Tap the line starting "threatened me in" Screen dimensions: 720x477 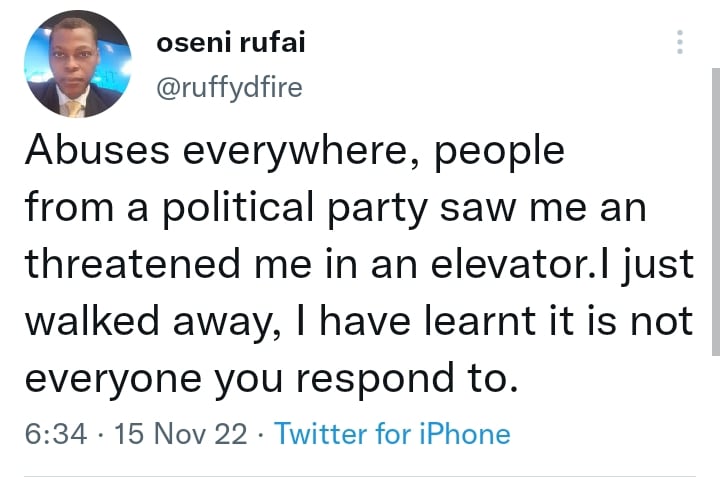point(357,265)
